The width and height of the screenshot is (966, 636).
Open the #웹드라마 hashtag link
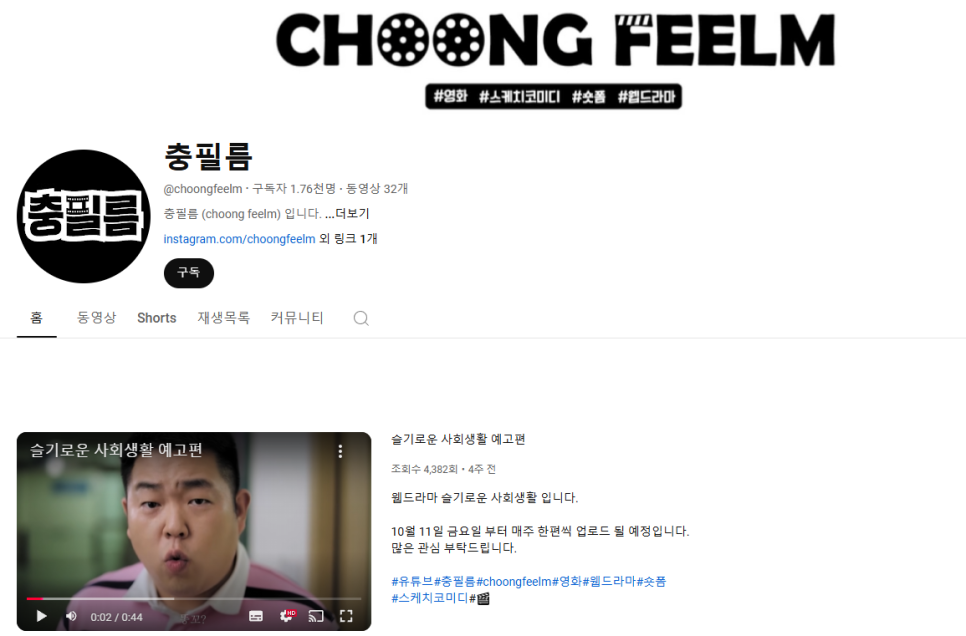coord(609,581)
